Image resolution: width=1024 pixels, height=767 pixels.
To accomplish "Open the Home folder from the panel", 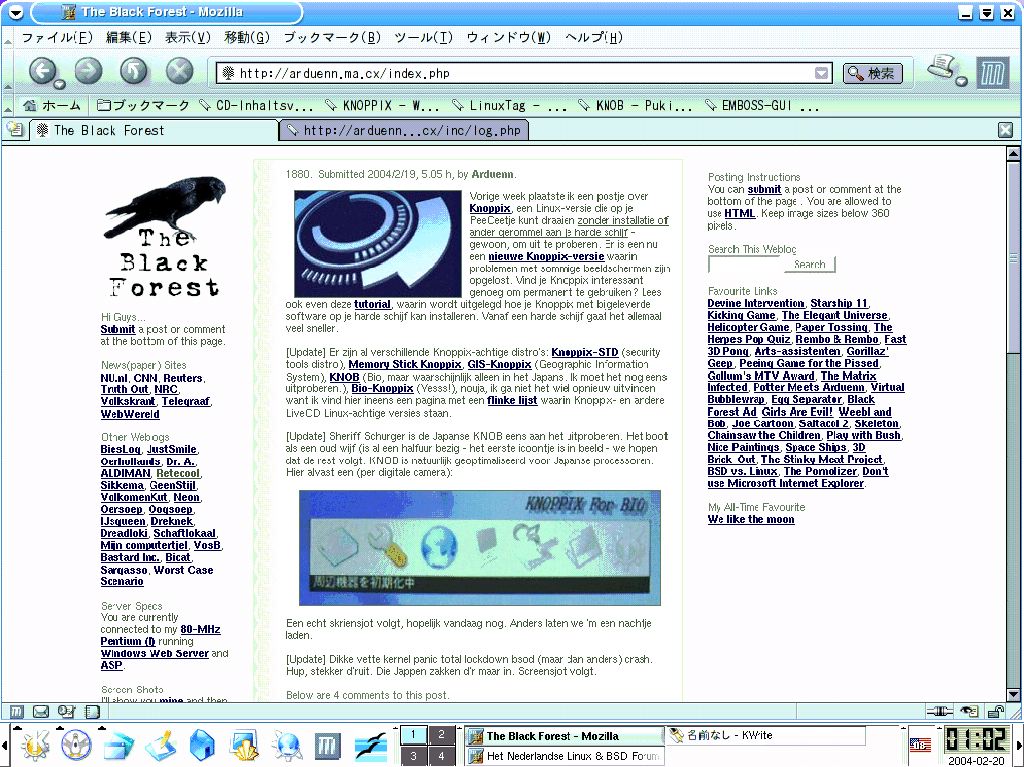I will tap(202, 745).
